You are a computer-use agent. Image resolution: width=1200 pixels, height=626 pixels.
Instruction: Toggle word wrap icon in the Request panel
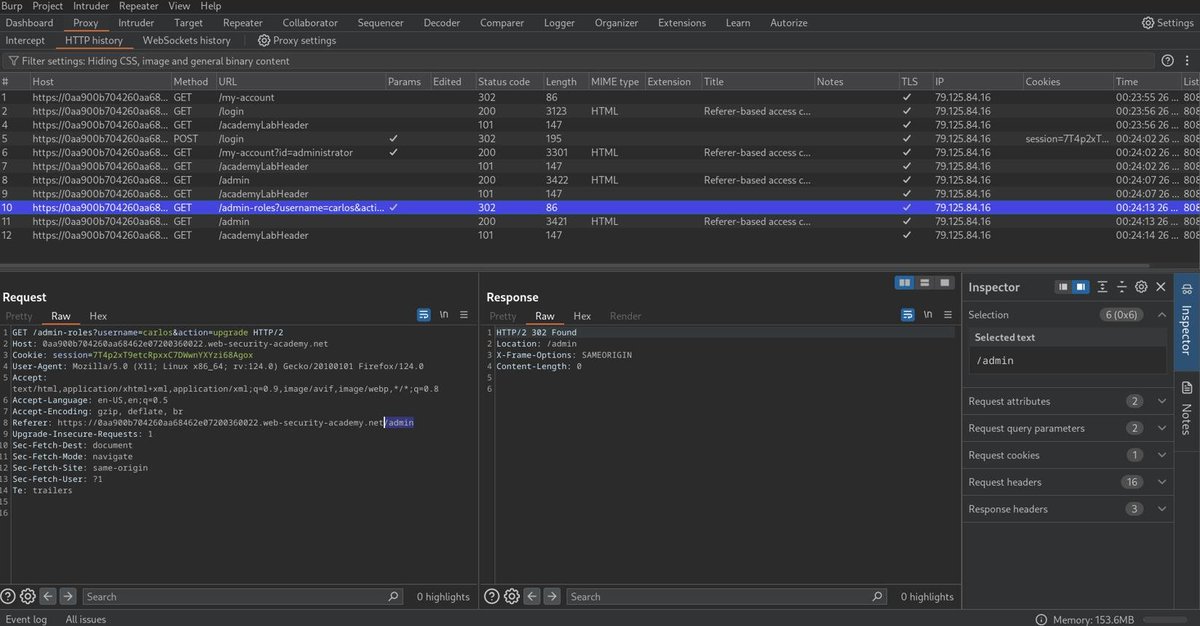[424, 314]
